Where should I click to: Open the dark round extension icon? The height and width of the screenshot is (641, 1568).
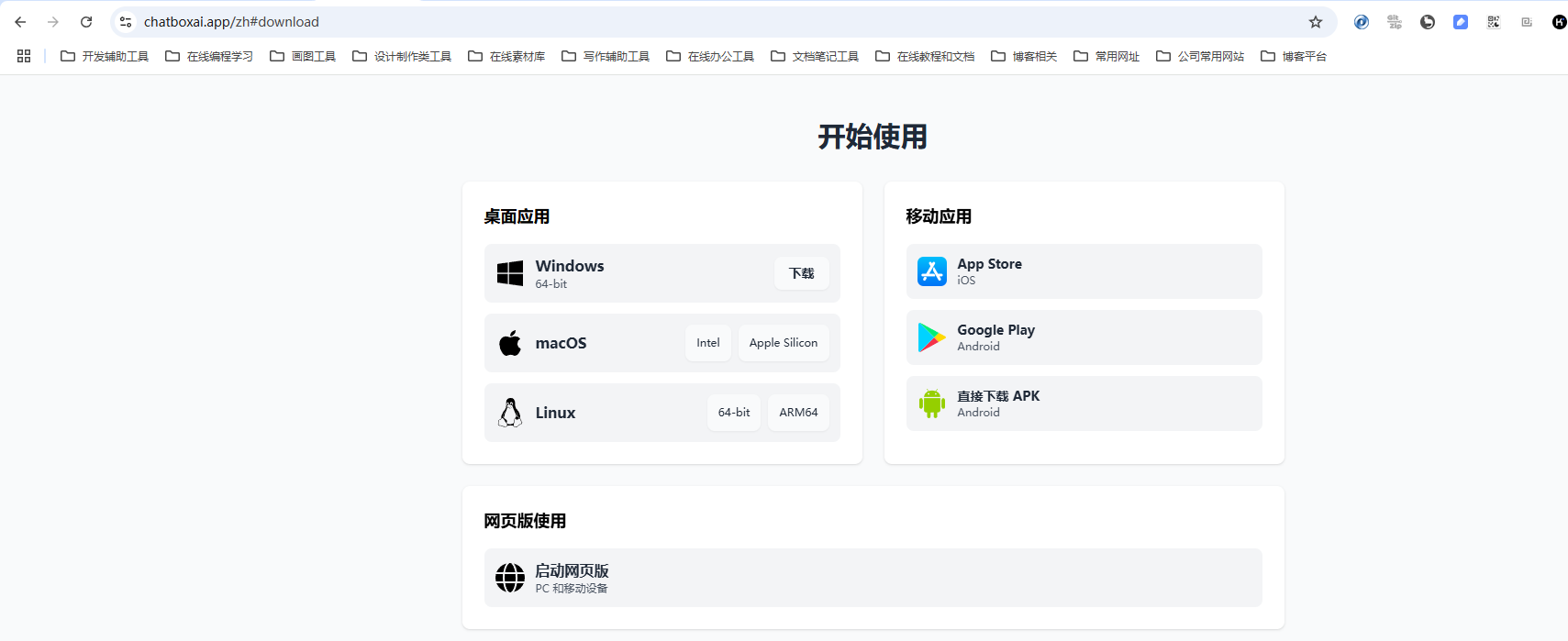click(x=1428, y=22)
